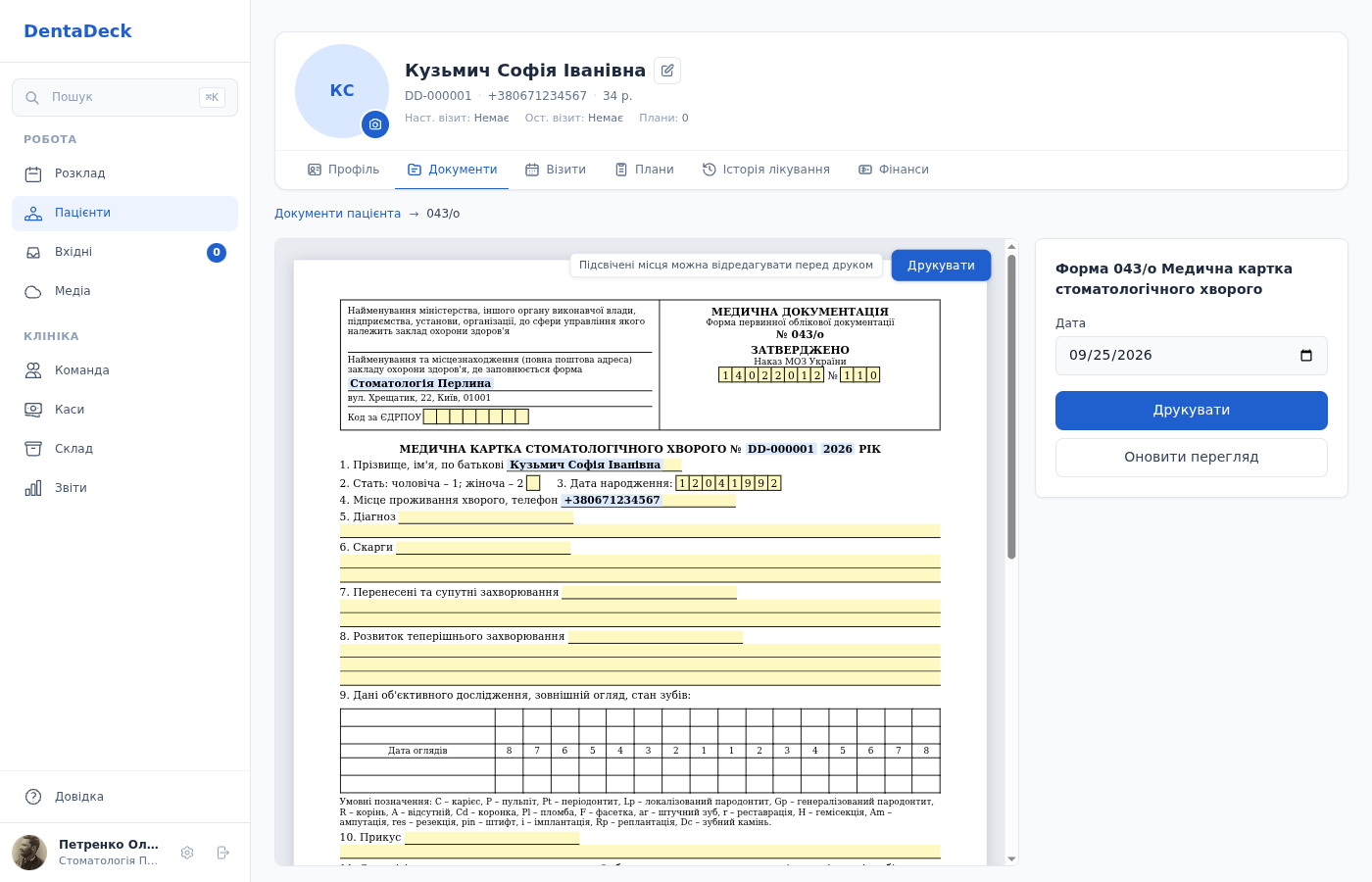Click the Вхідні unread count badge

coord(217,253)
